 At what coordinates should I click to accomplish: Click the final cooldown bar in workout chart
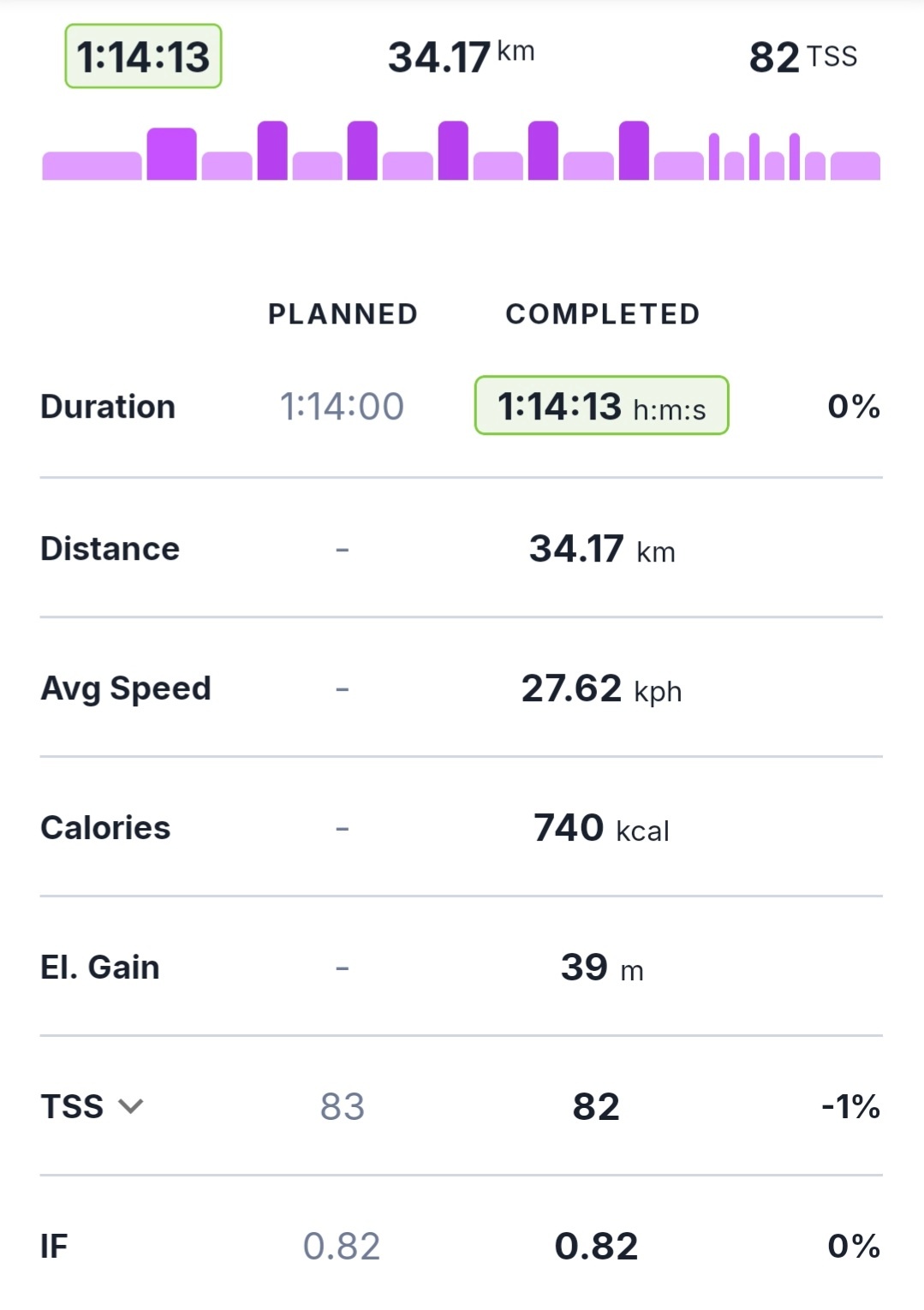(x=855, y=166)
